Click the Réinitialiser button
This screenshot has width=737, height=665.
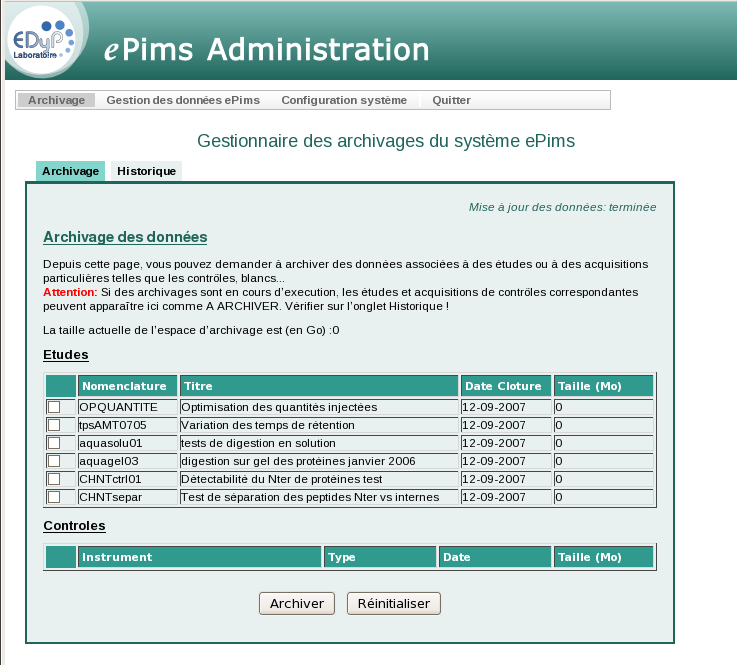tap(393, 604)
